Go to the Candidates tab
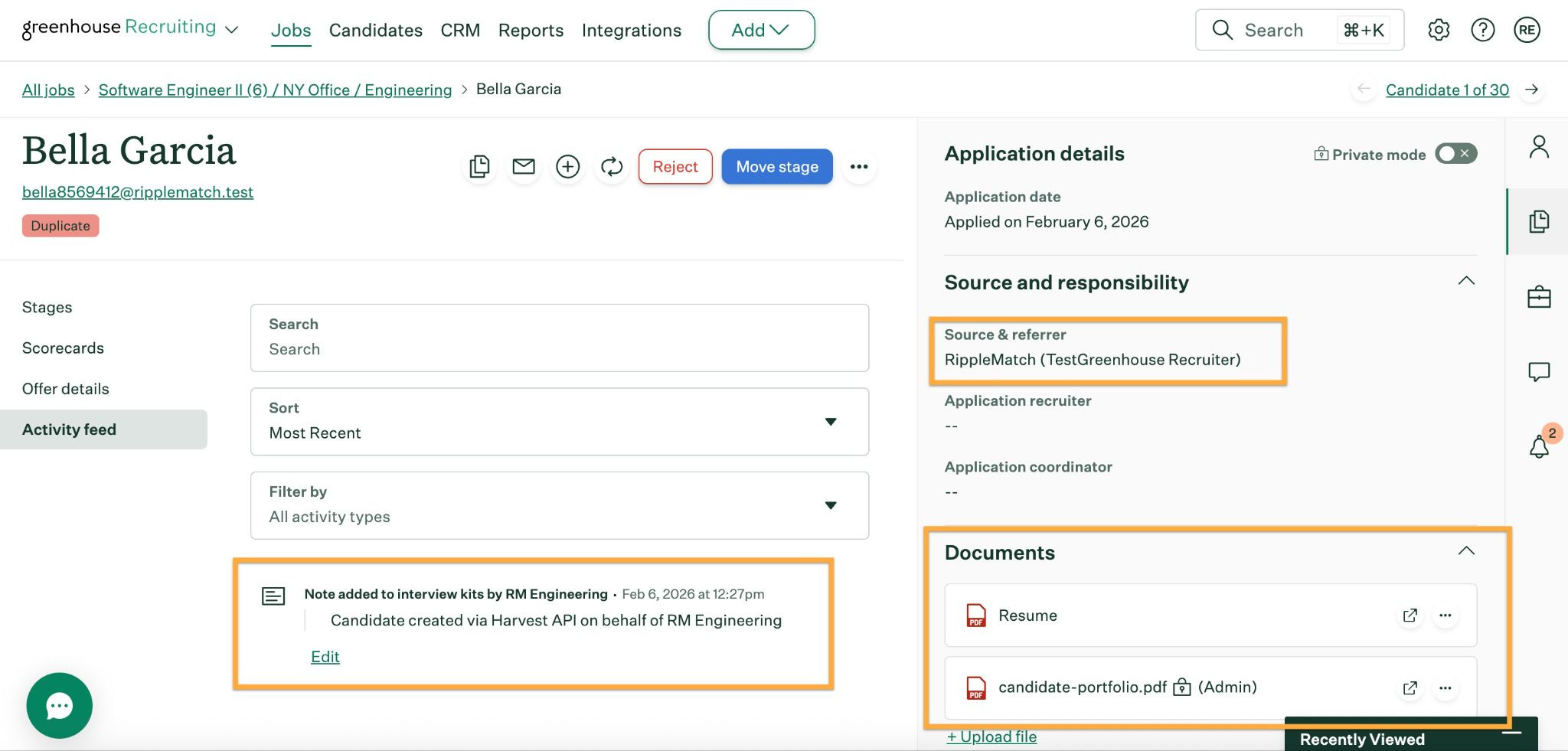1568x751 pixels. coord(376,30)
